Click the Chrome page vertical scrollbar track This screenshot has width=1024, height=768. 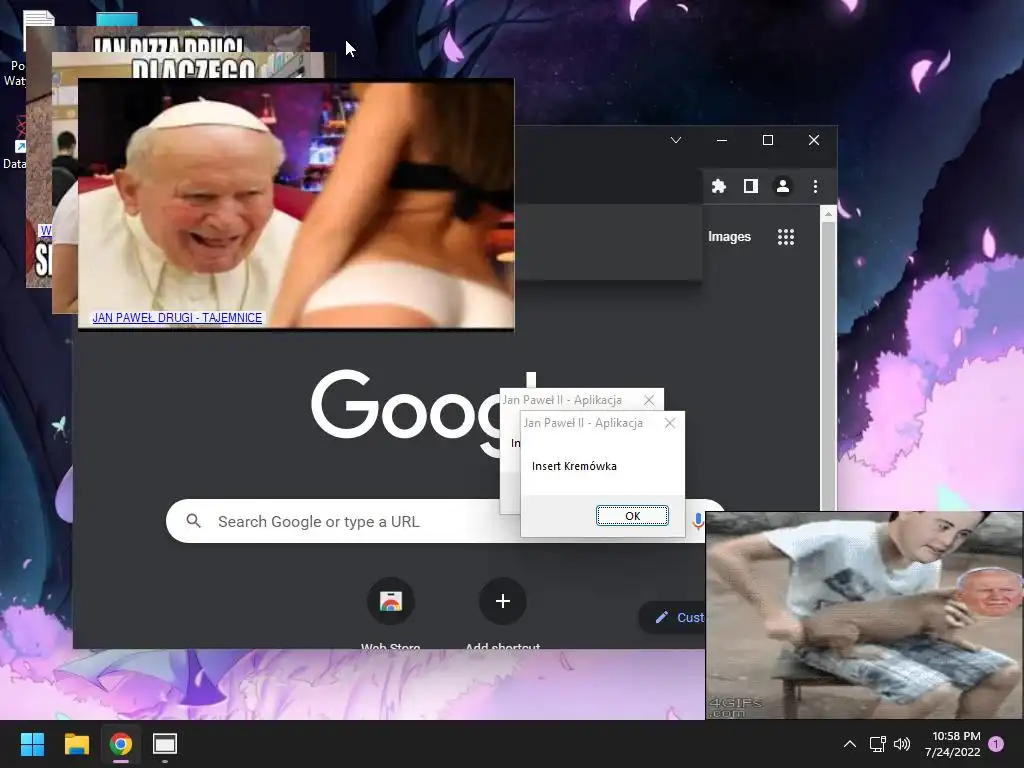pos(828,366)
